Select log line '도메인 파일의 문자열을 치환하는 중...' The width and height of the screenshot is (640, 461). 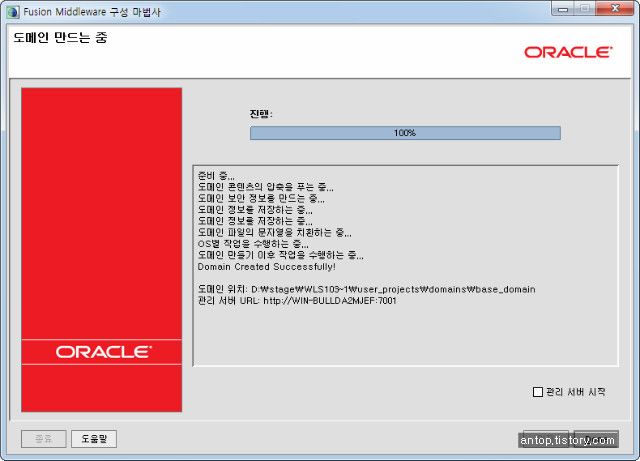(274, 233)
